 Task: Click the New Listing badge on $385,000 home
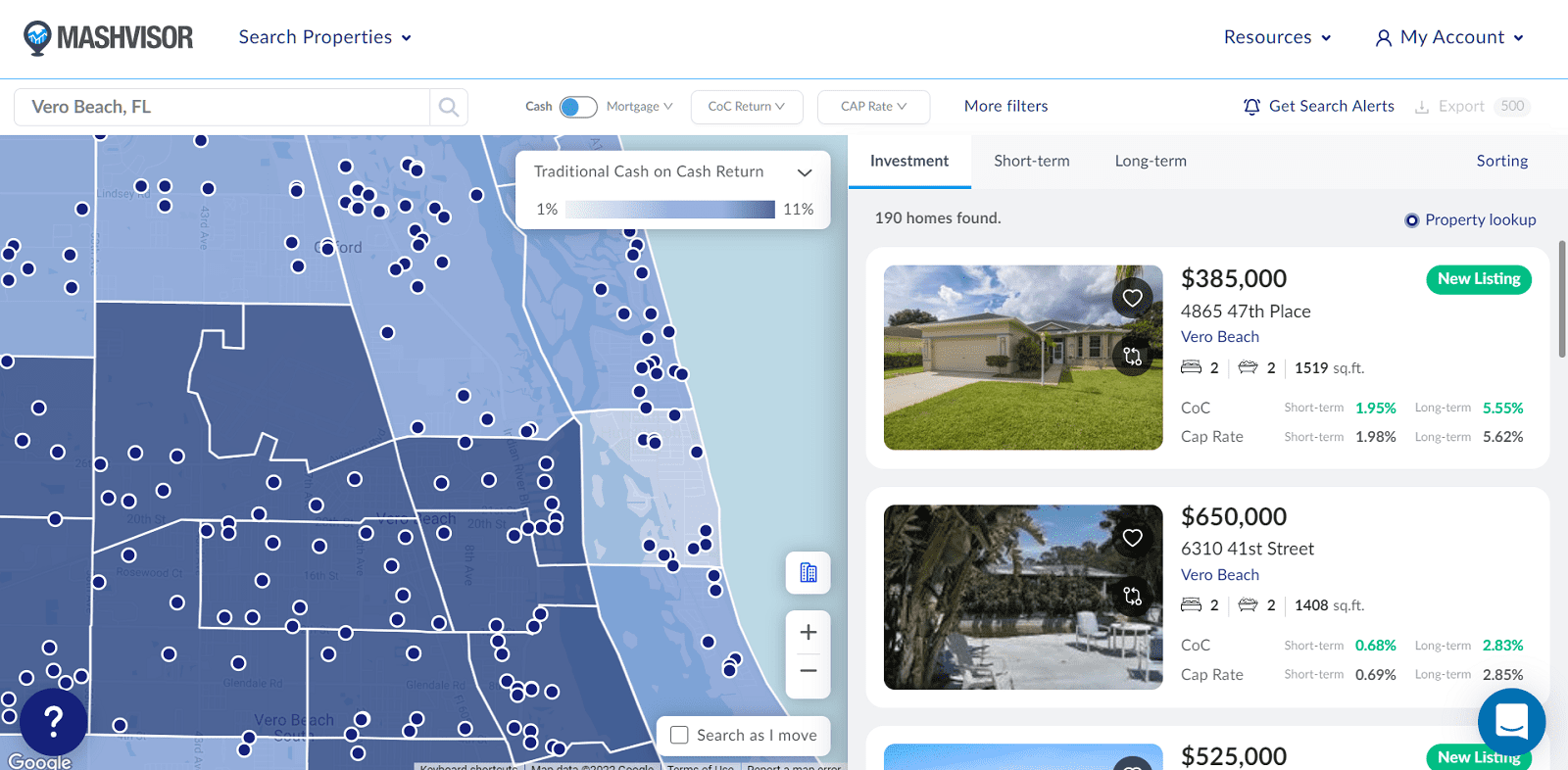[x=1479, y=279]
